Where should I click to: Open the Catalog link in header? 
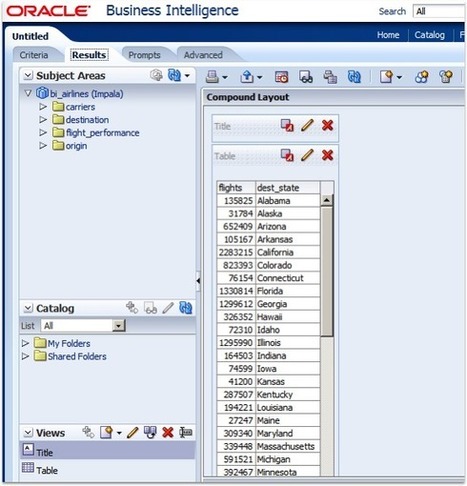pyautogui.click(x=429, y=35)
